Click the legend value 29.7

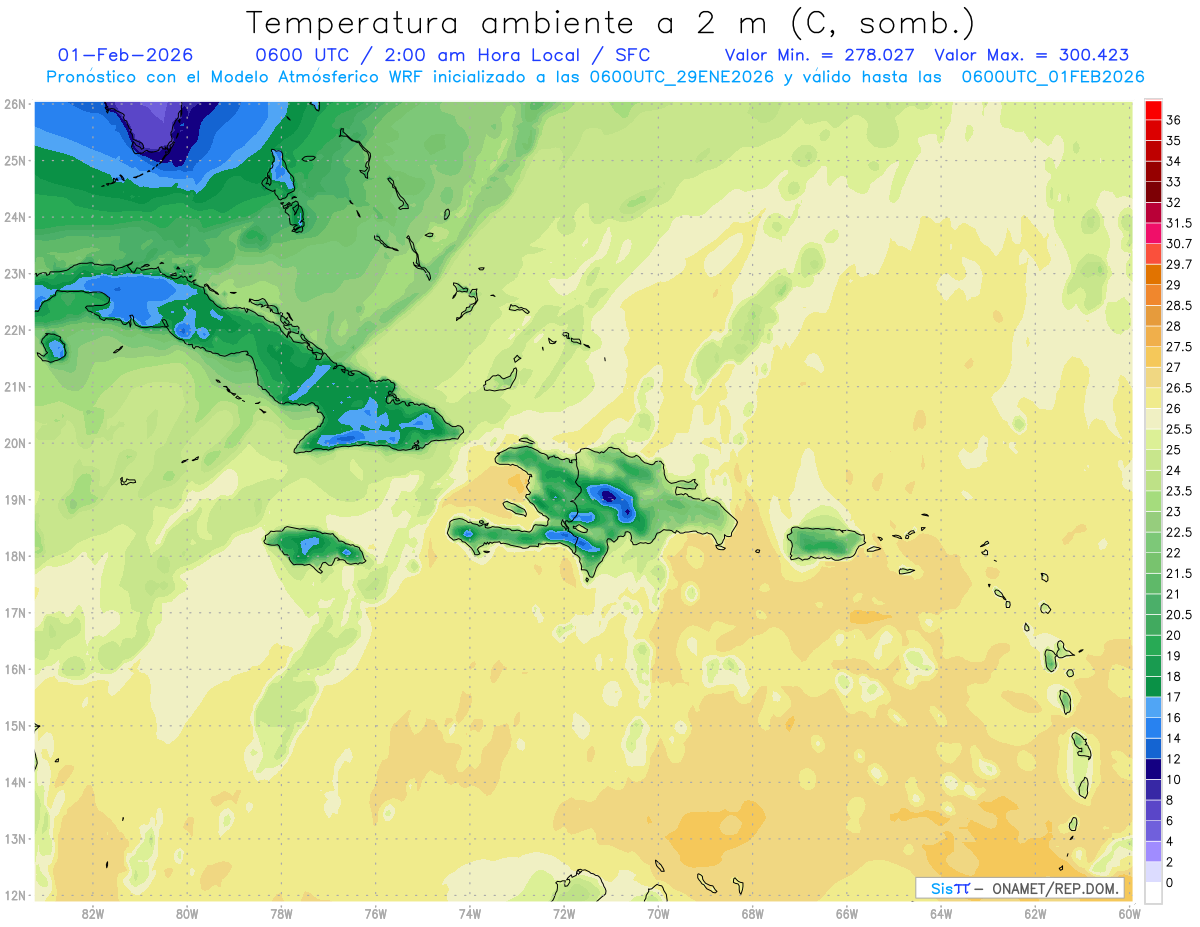[x=1178, y=264]
